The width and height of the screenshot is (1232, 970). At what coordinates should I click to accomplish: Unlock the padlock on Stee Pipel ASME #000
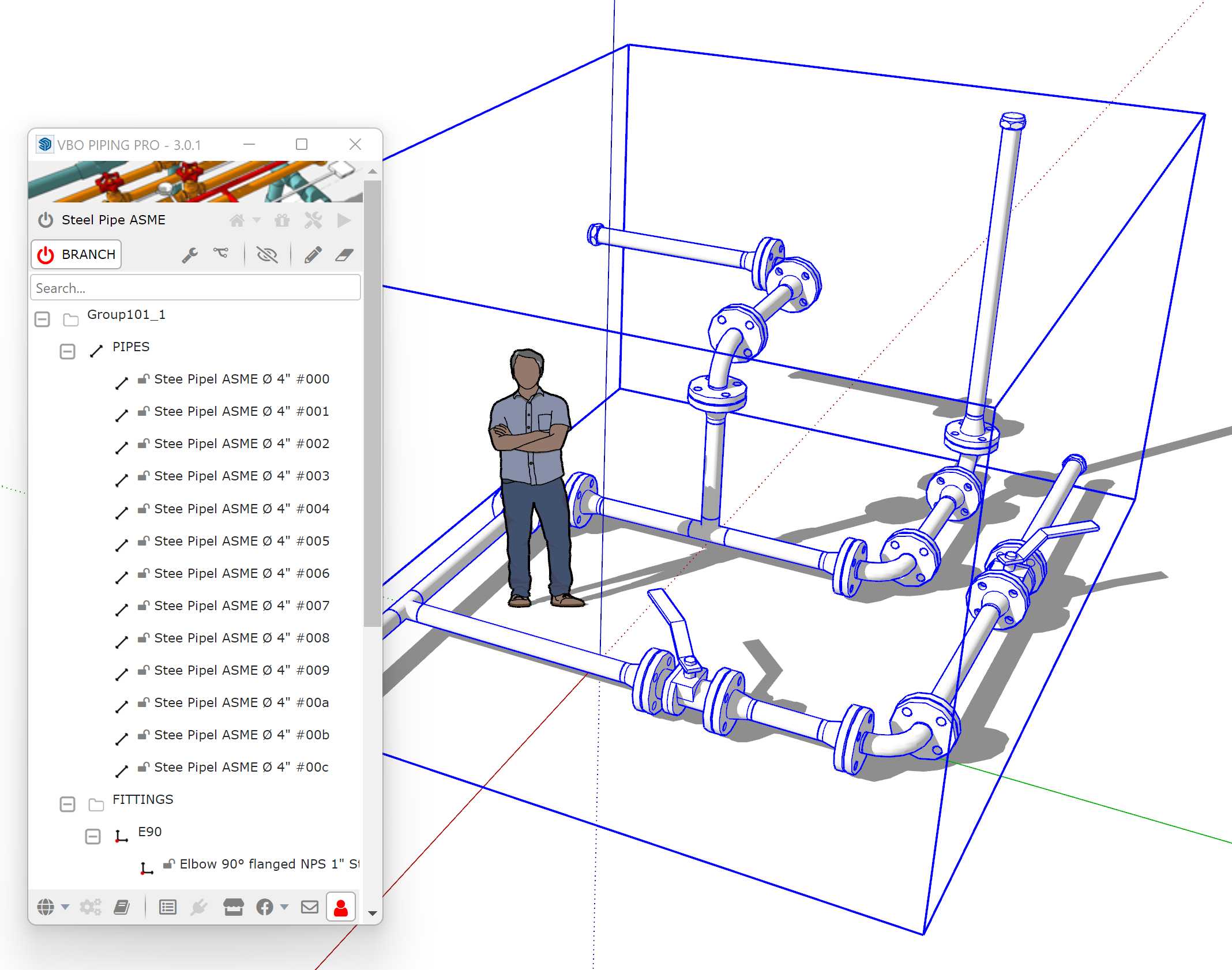(143, 379)
